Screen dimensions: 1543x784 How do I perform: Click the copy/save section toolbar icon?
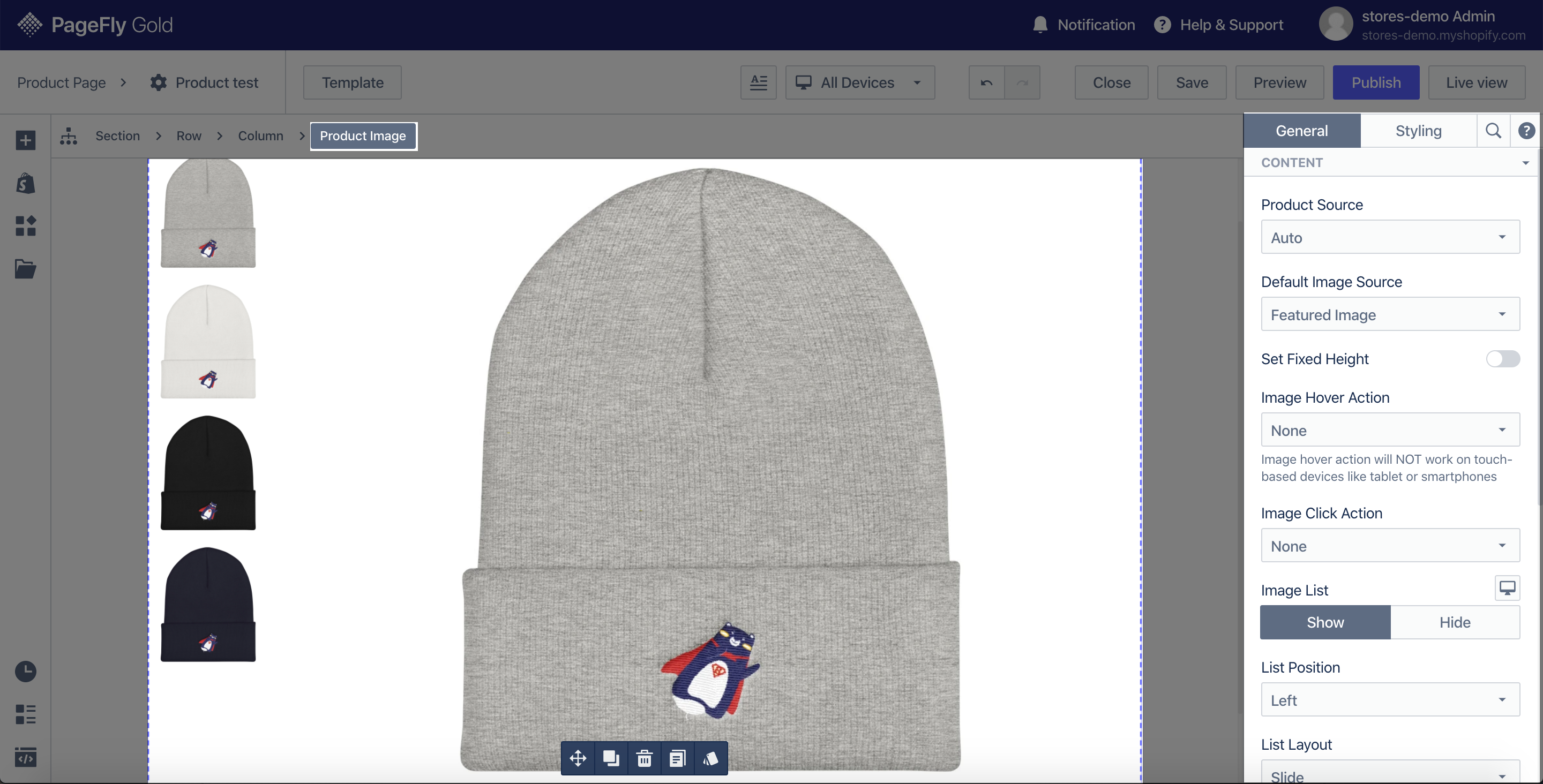click(677, 758)
